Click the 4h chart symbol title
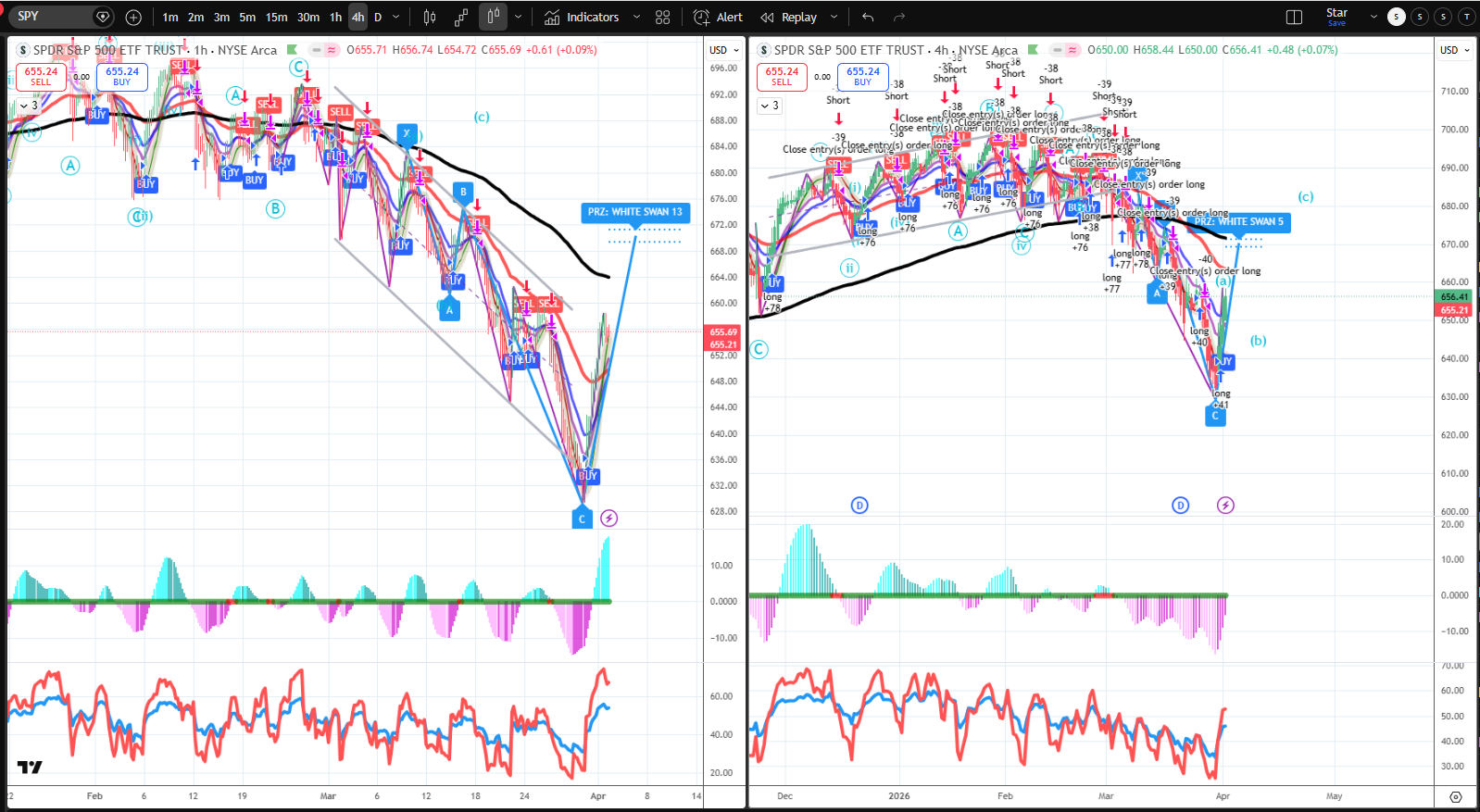 pyautogui.click(x=896, y=50)
